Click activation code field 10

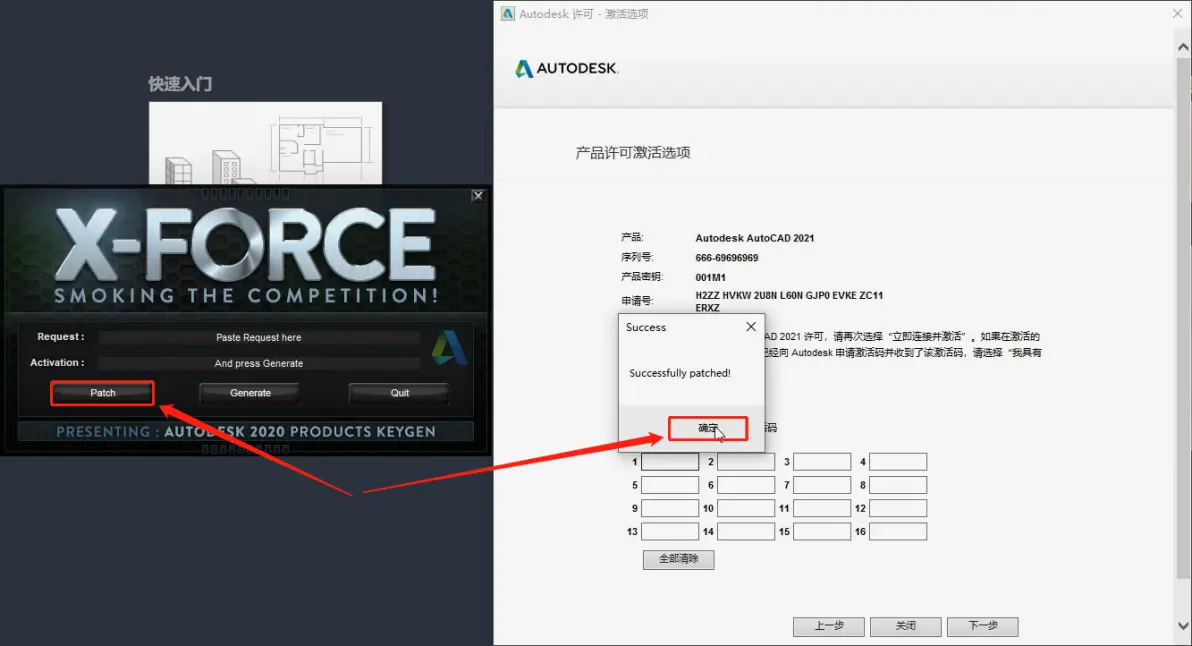(746, 508)
